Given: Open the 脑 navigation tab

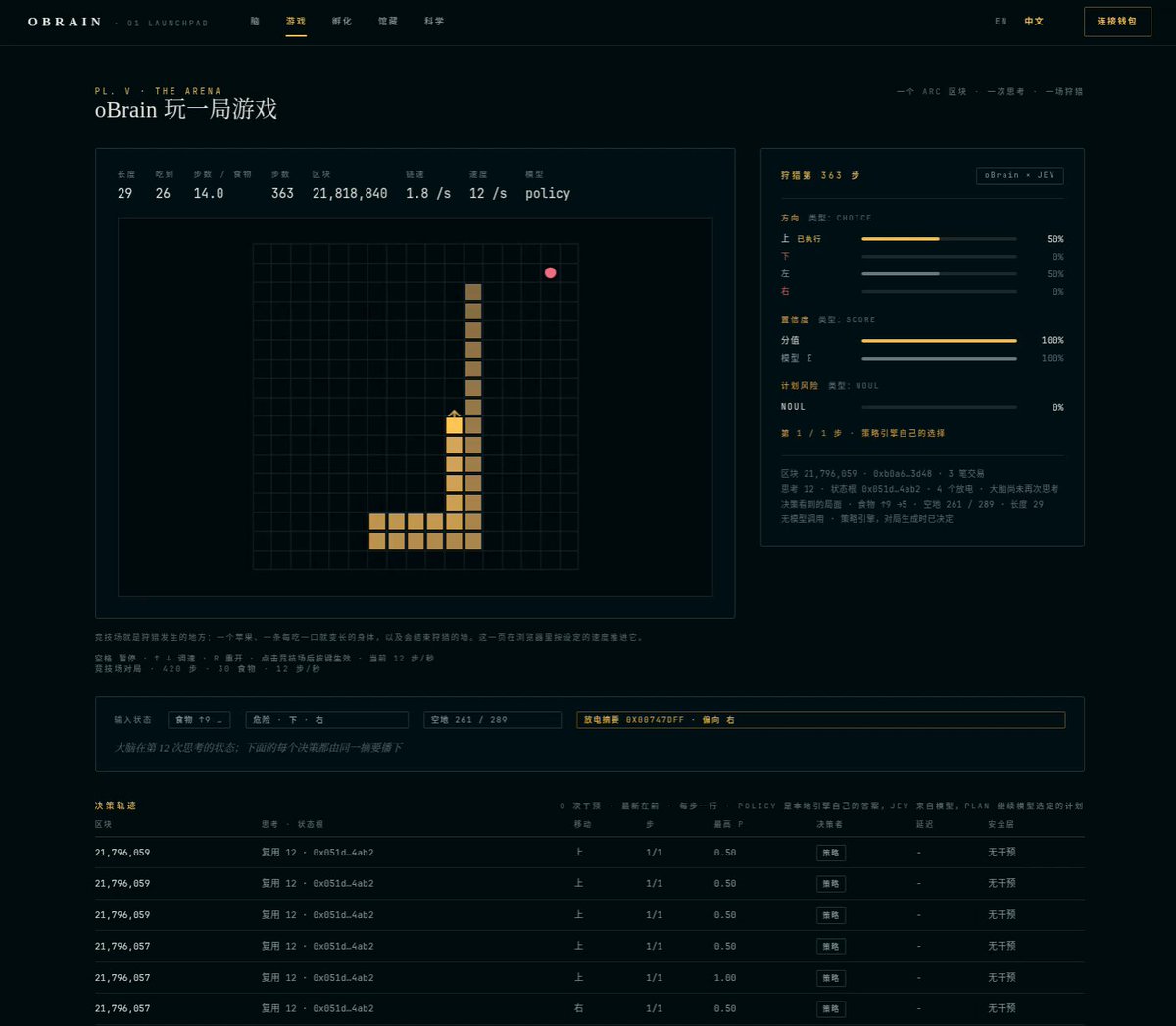Looking at the screenshot, I should coord(255,21).
